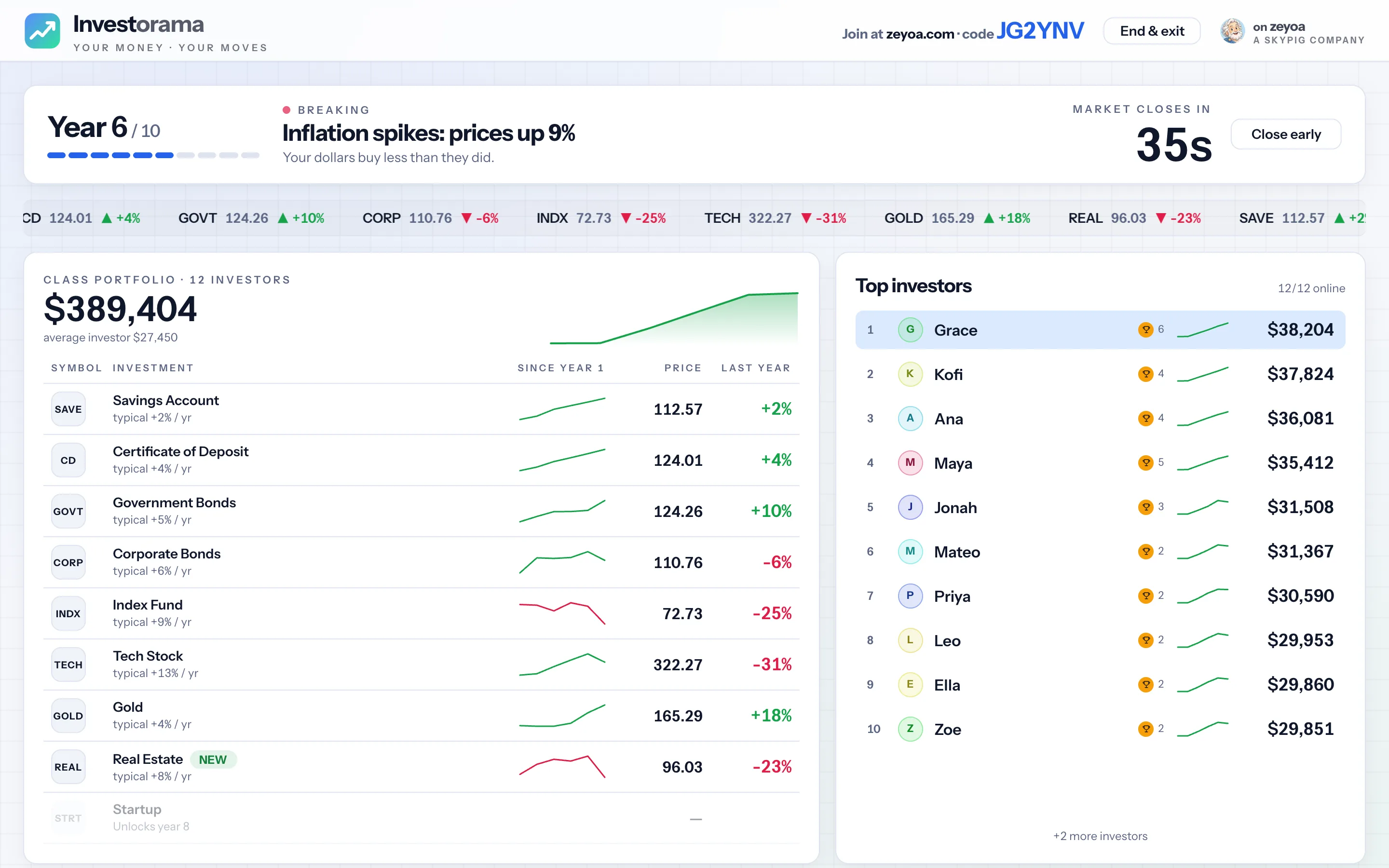Click Grace's trophy icon
Viewport: 1389px width, 868px height.
click(1145, 329)
